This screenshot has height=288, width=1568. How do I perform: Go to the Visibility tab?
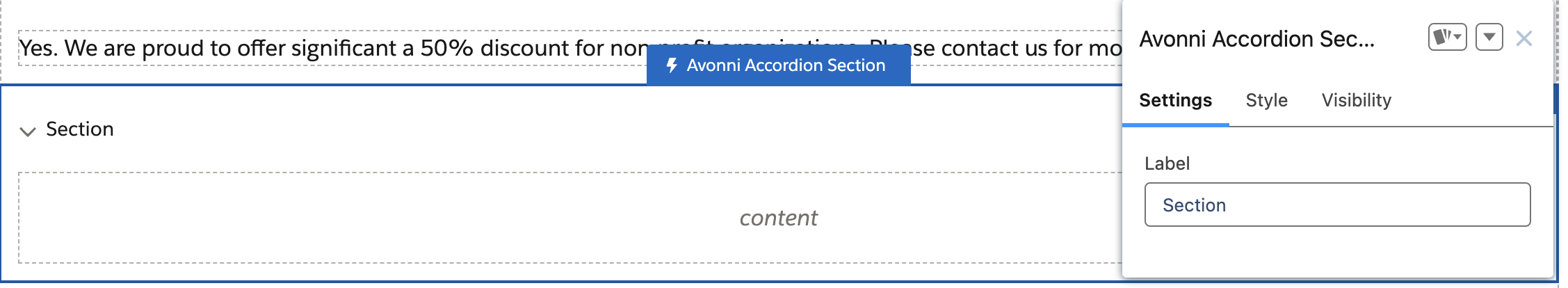[1356, 101]
